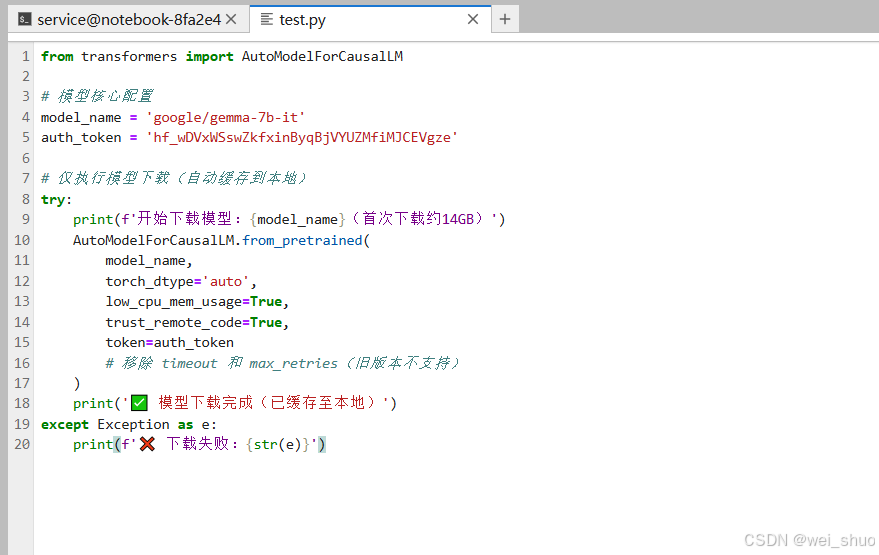This screenshot has height=555, width=879.
Task: Click 'torch_dtype' argument on line 12
Action: 149,282
